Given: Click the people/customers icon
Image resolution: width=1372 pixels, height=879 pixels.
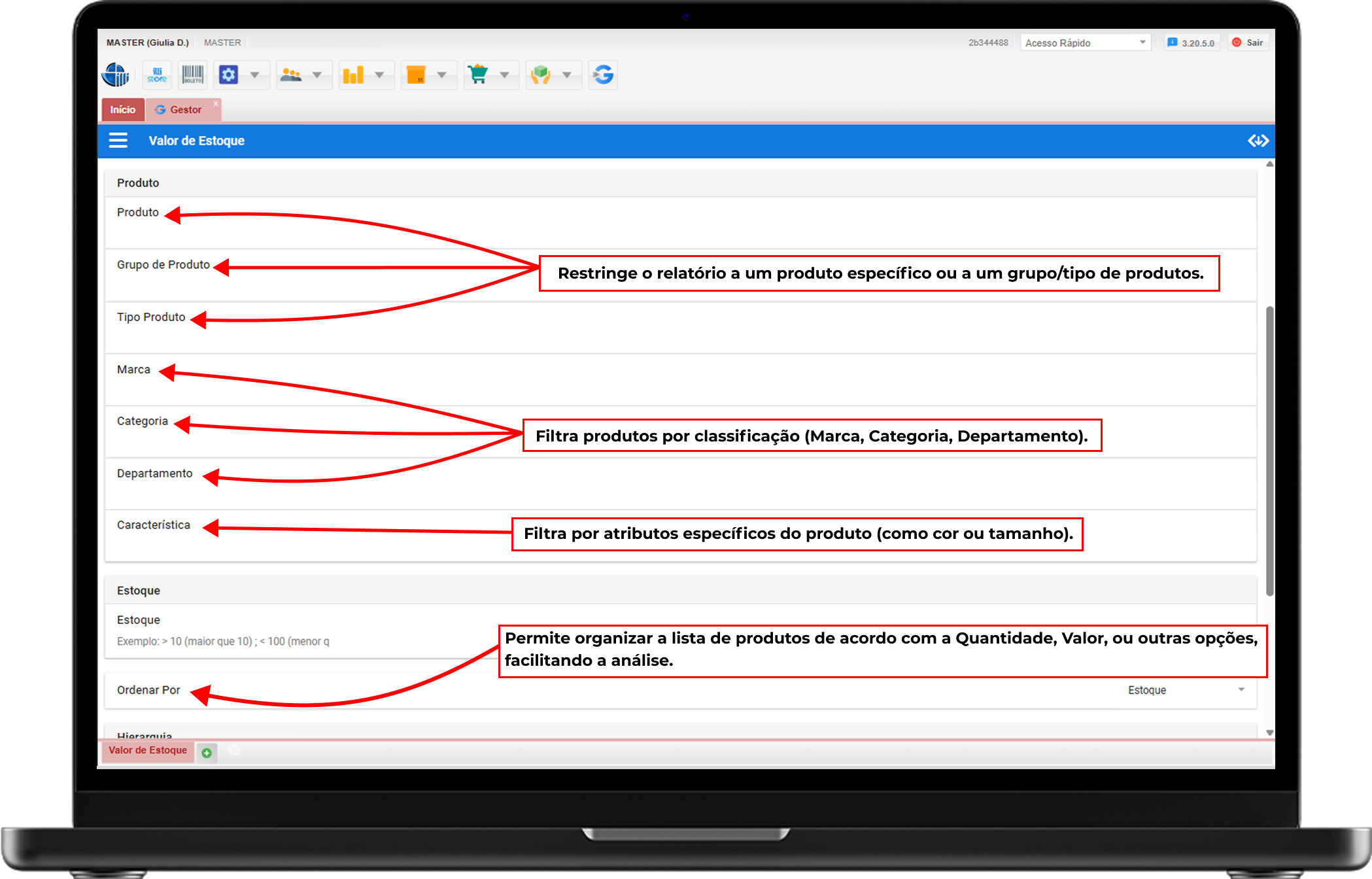Looking at the screenshot, I should pyautogui.click(x=291, y=75).
